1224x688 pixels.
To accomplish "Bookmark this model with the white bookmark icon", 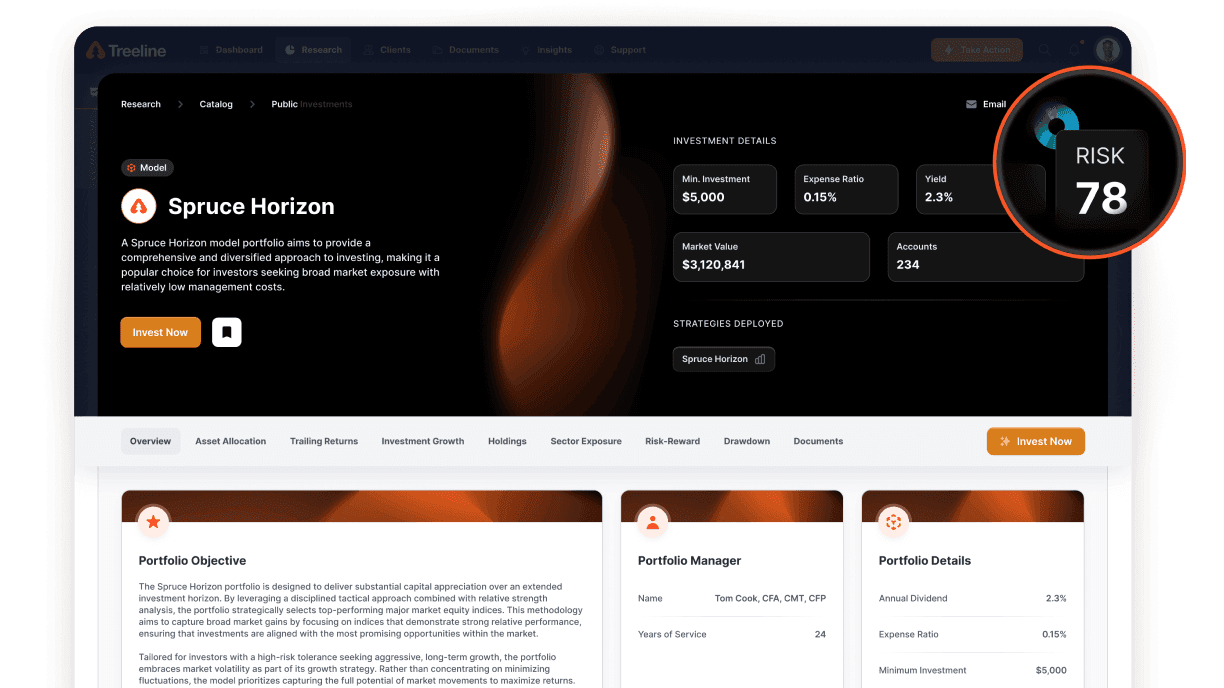I will [227, 332].
